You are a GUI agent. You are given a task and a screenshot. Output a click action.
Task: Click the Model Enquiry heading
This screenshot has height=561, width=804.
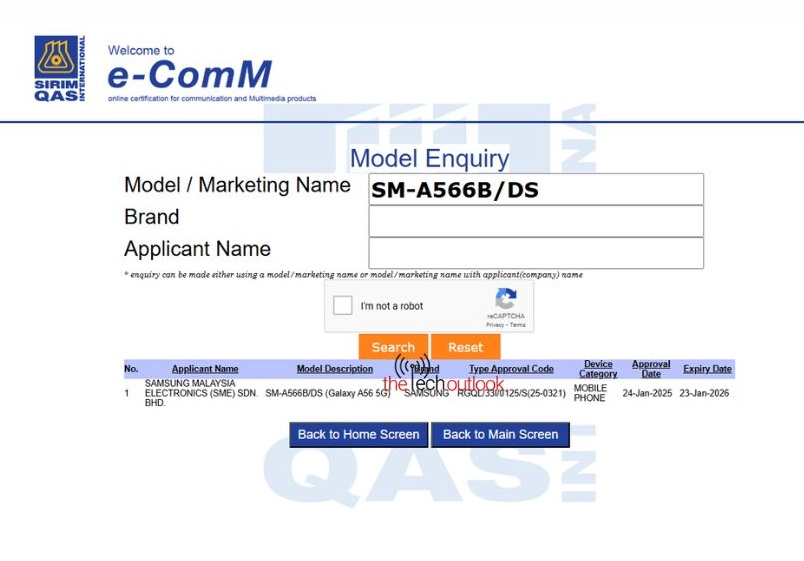pos(430,158)
